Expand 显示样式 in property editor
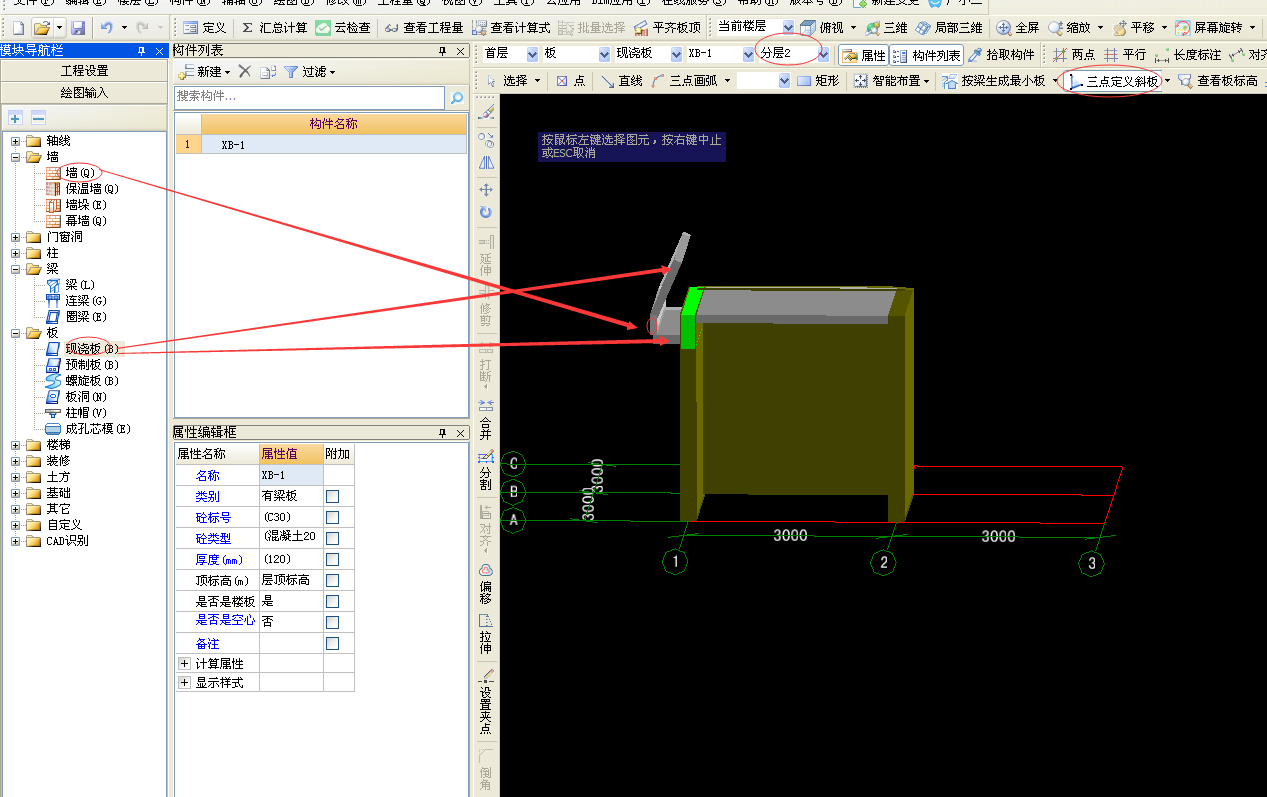Screen dimensions: 1267x797 184,682
